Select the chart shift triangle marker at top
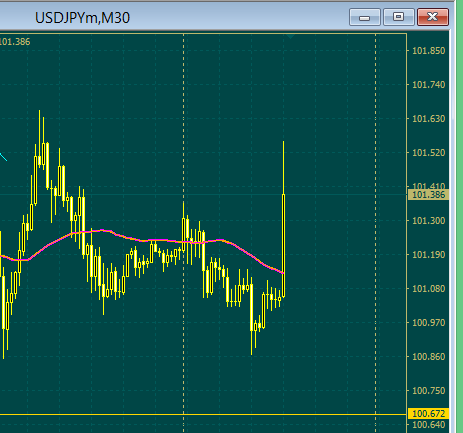The width and height of the screenshot is (463, 433). point(290,36)
